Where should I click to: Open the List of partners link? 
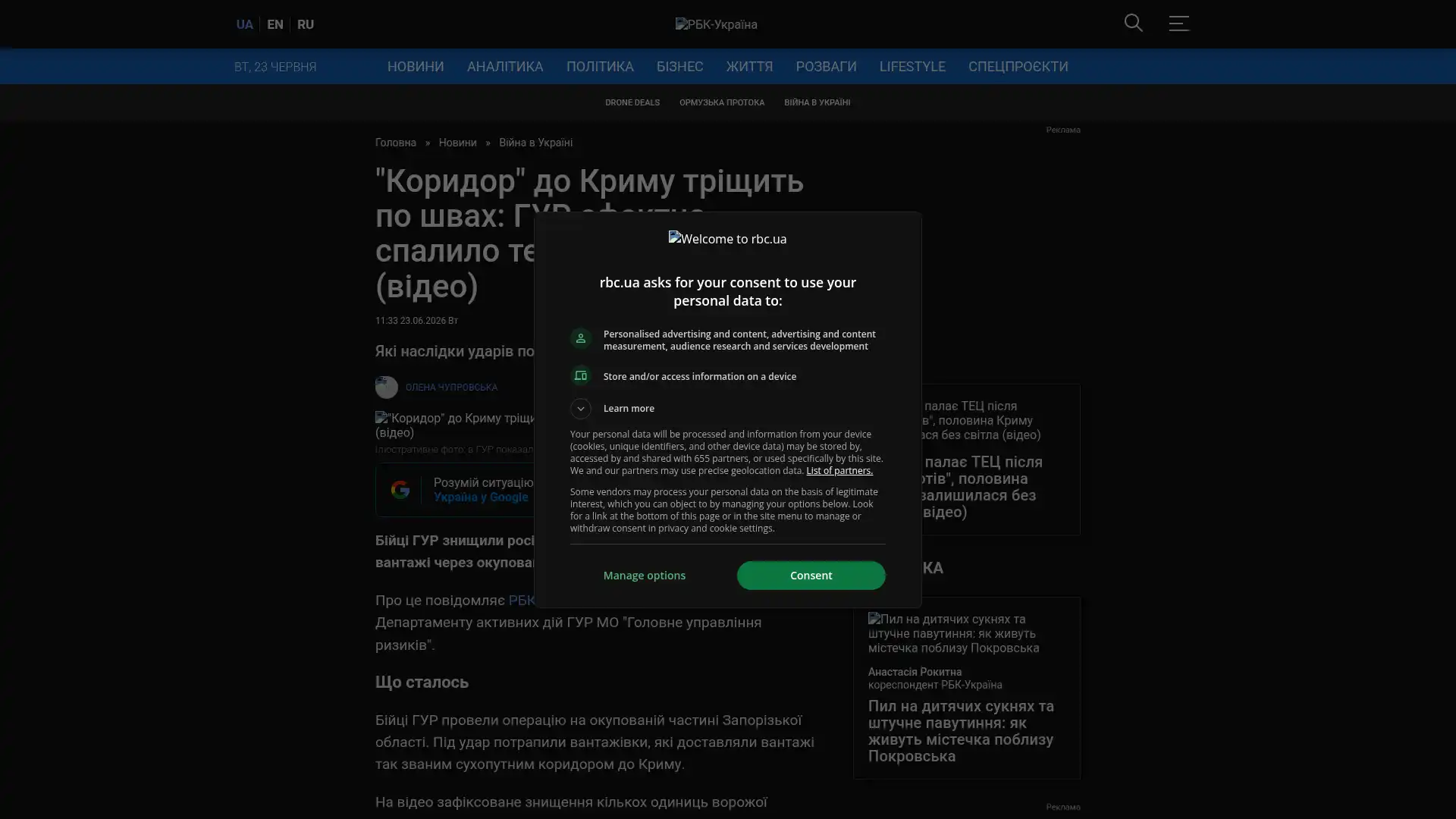[x=839, y=471]
